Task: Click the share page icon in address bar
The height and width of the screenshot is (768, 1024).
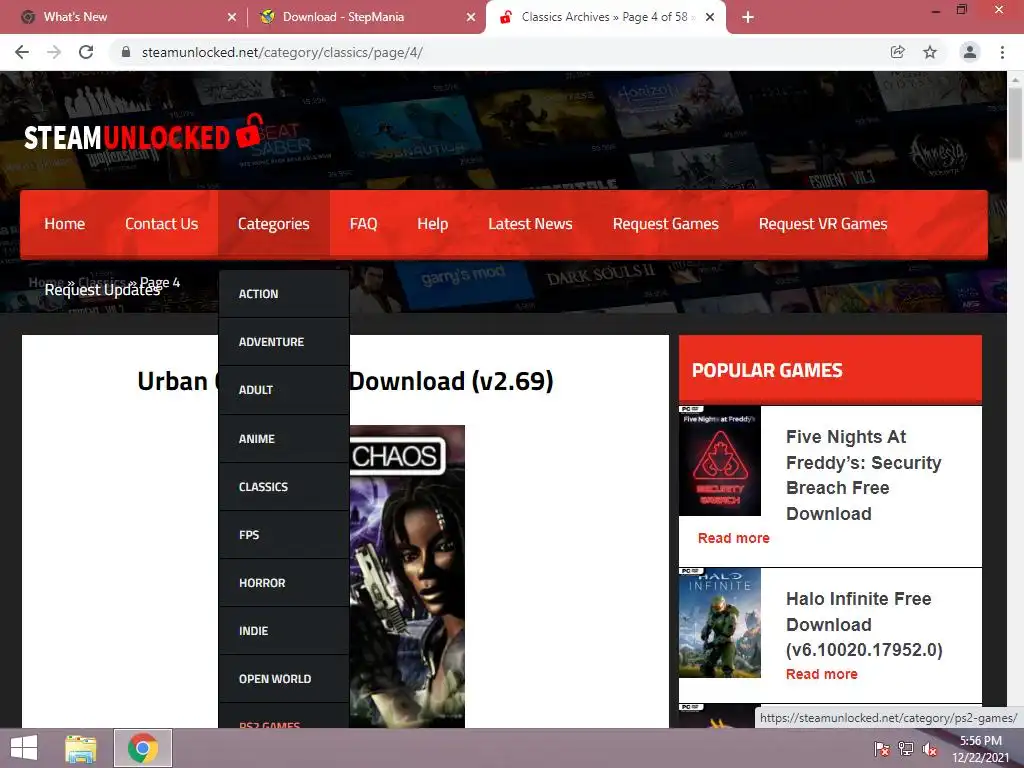Action: click(897, 52)
